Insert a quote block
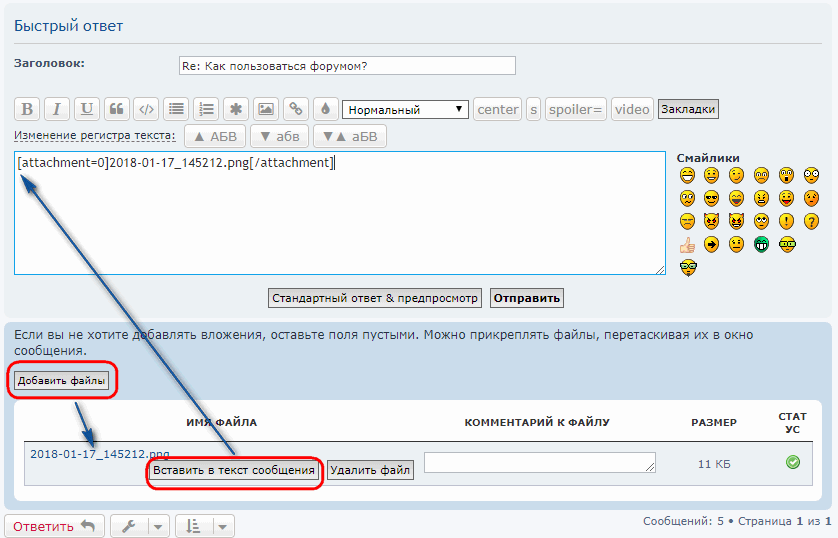 tap(116, 110)
